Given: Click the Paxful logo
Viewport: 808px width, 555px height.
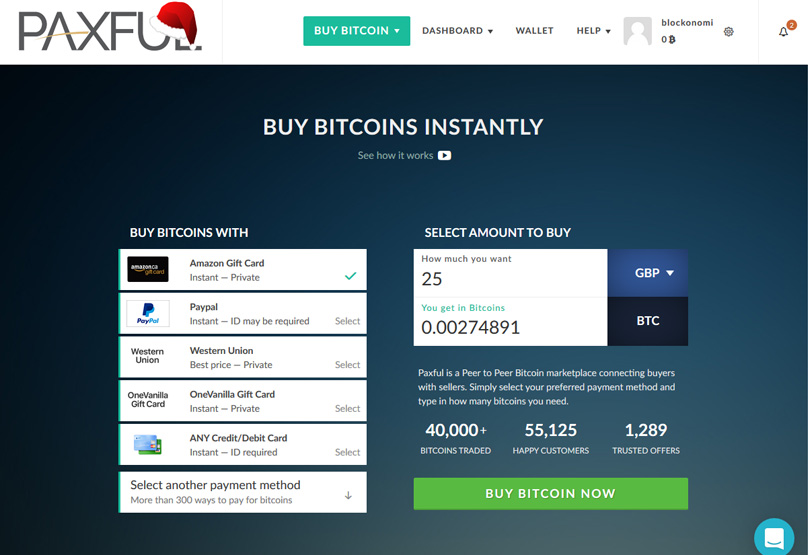Looking at the screenshot, I should [109, 28].
